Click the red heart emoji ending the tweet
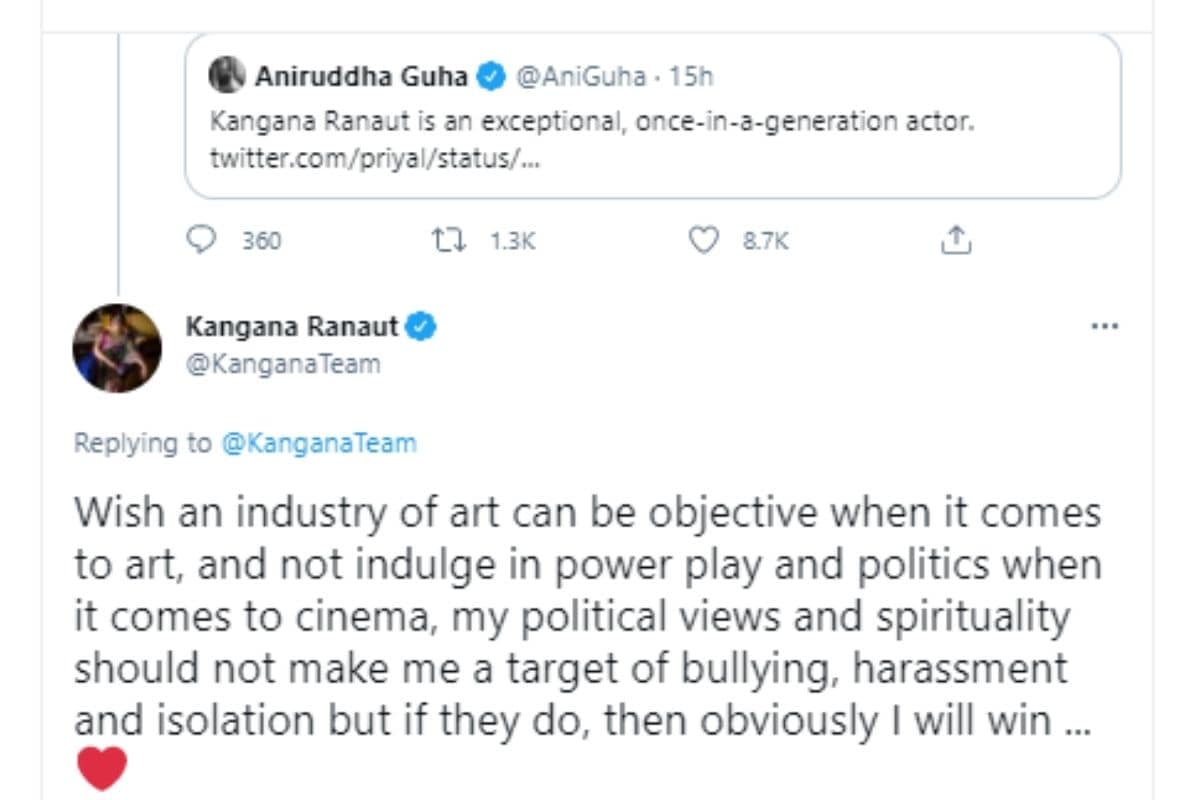 [101, 768]
